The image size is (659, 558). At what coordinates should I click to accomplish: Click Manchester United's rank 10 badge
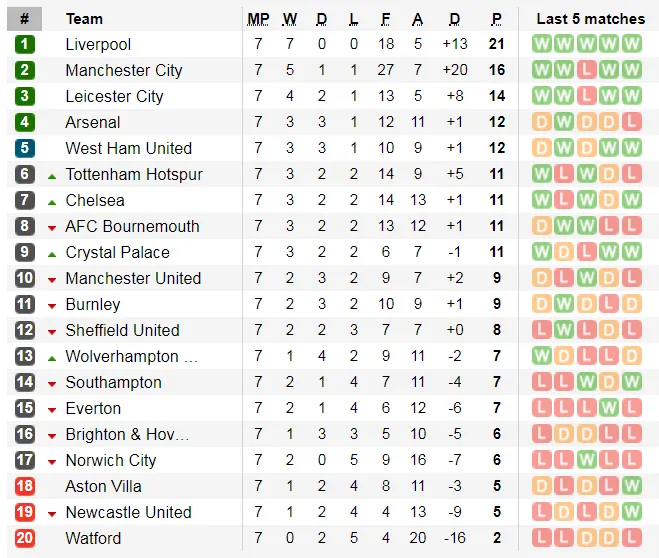pyautogui.click(x=25, y=278)
